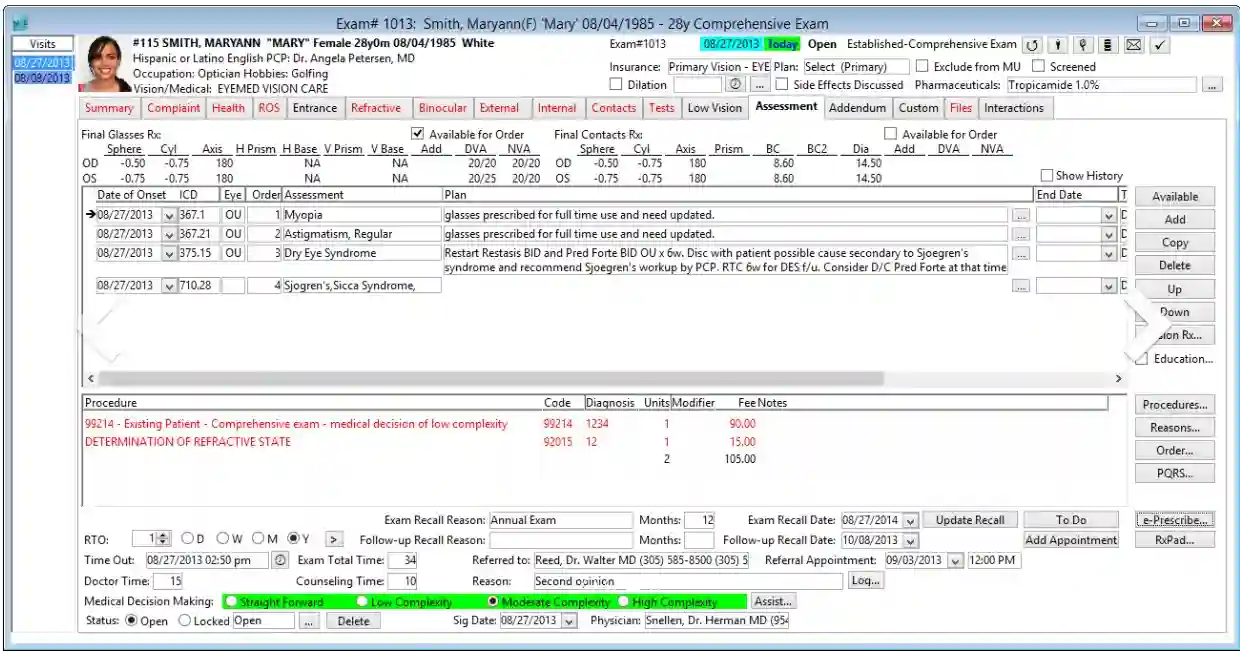
Task: Check the Exclude from MU box
Action: [x=920, y=67]
